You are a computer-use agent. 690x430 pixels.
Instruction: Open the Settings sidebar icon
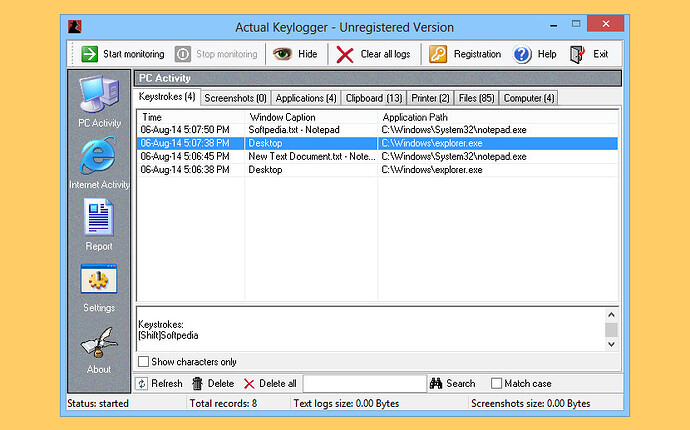click(99, 285)
